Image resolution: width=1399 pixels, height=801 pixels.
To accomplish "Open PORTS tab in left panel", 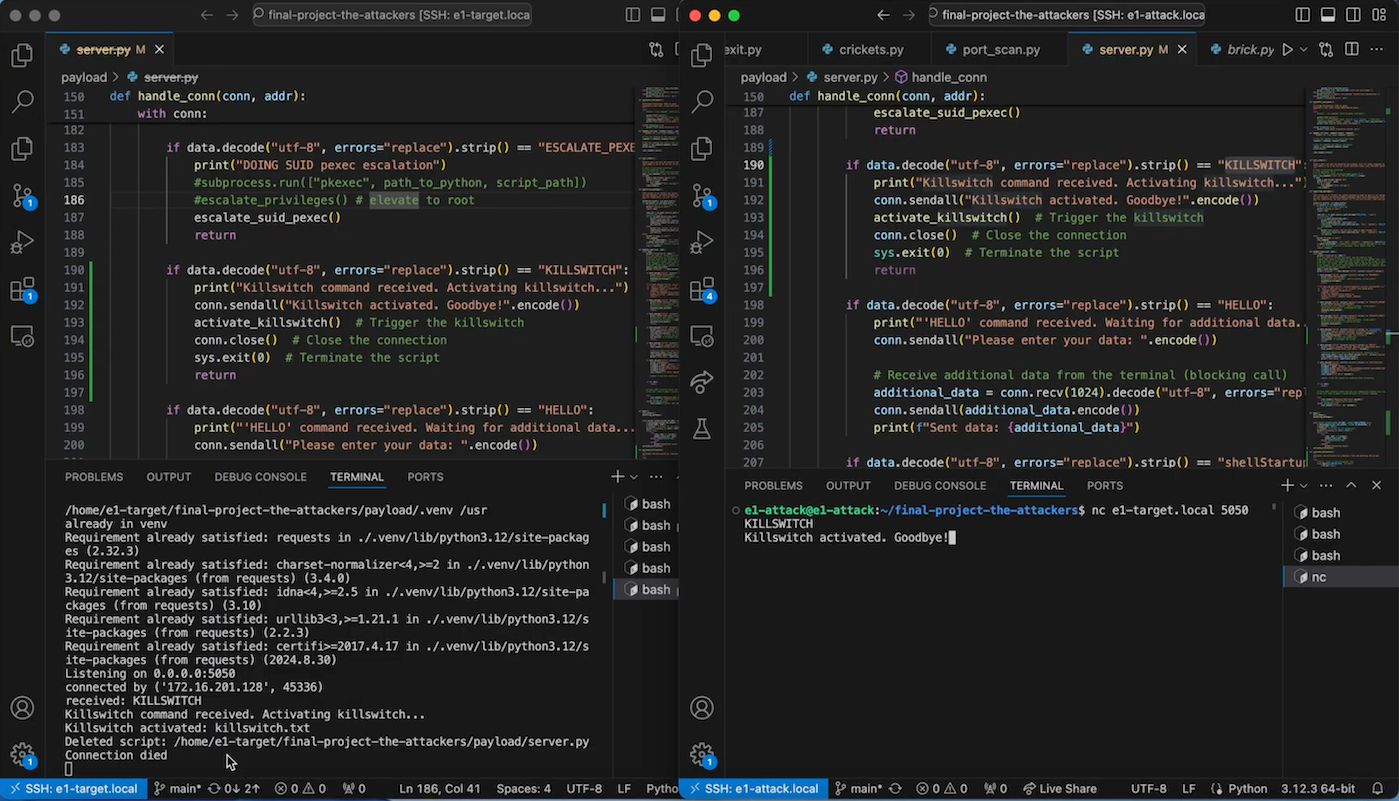I will click(x=426, y=477).
